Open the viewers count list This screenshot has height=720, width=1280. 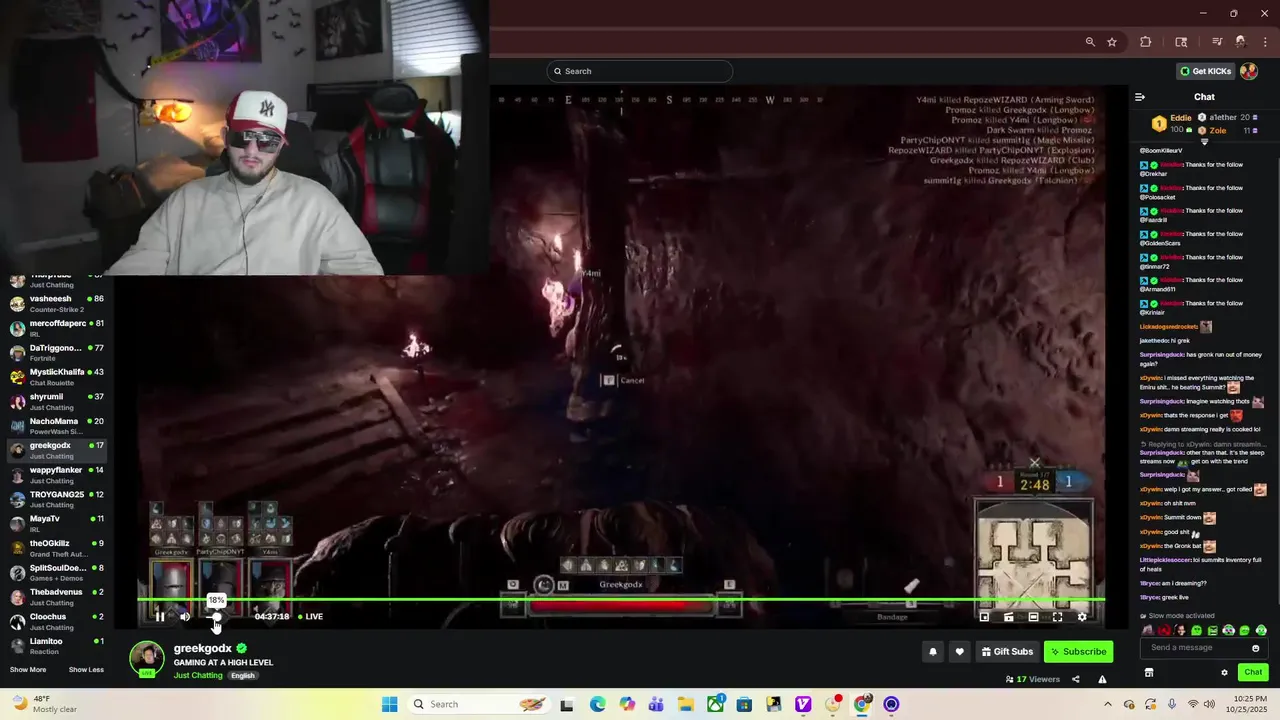pos(1033,679)
